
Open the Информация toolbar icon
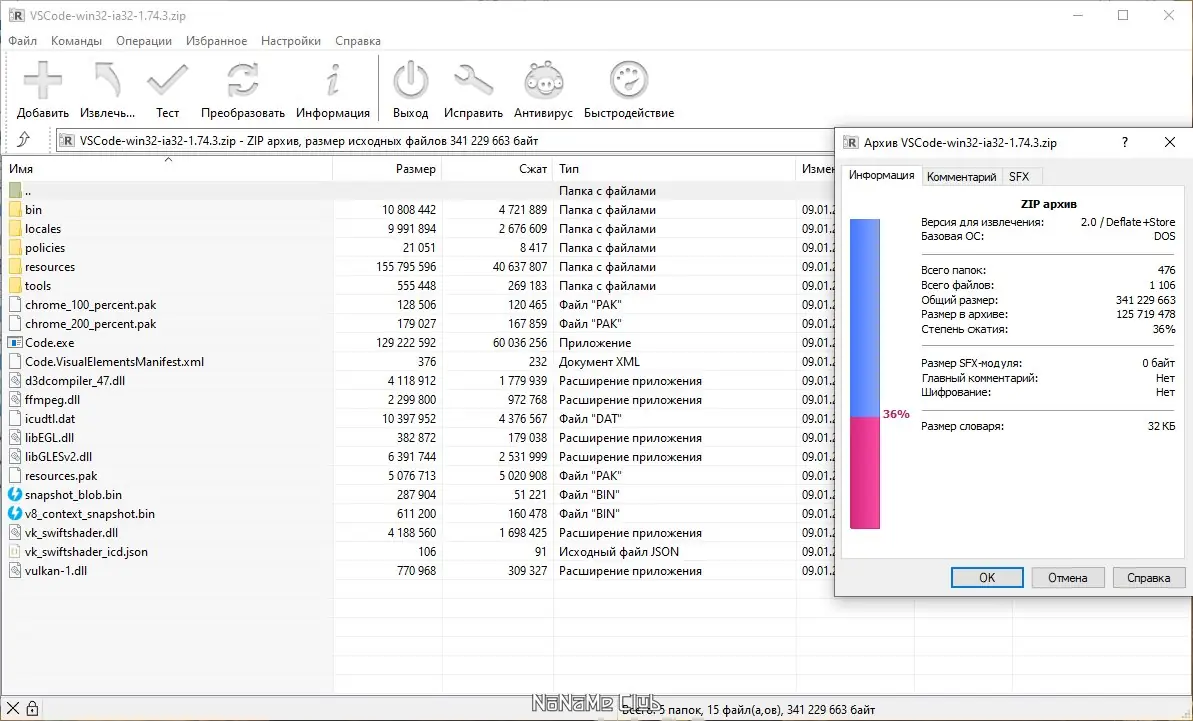(x=332, y=80)
